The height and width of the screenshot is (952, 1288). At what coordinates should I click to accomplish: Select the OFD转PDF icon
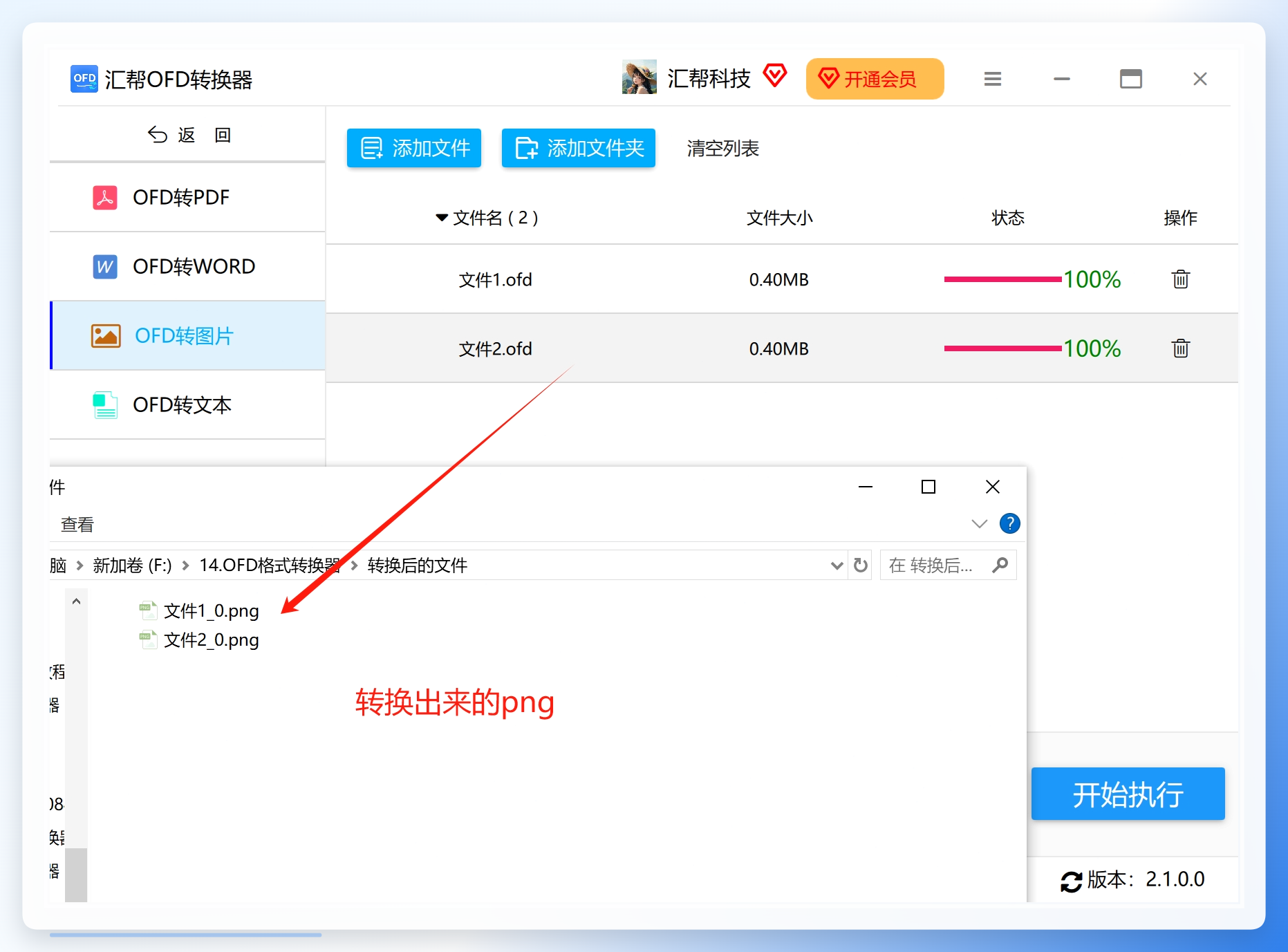105,198
